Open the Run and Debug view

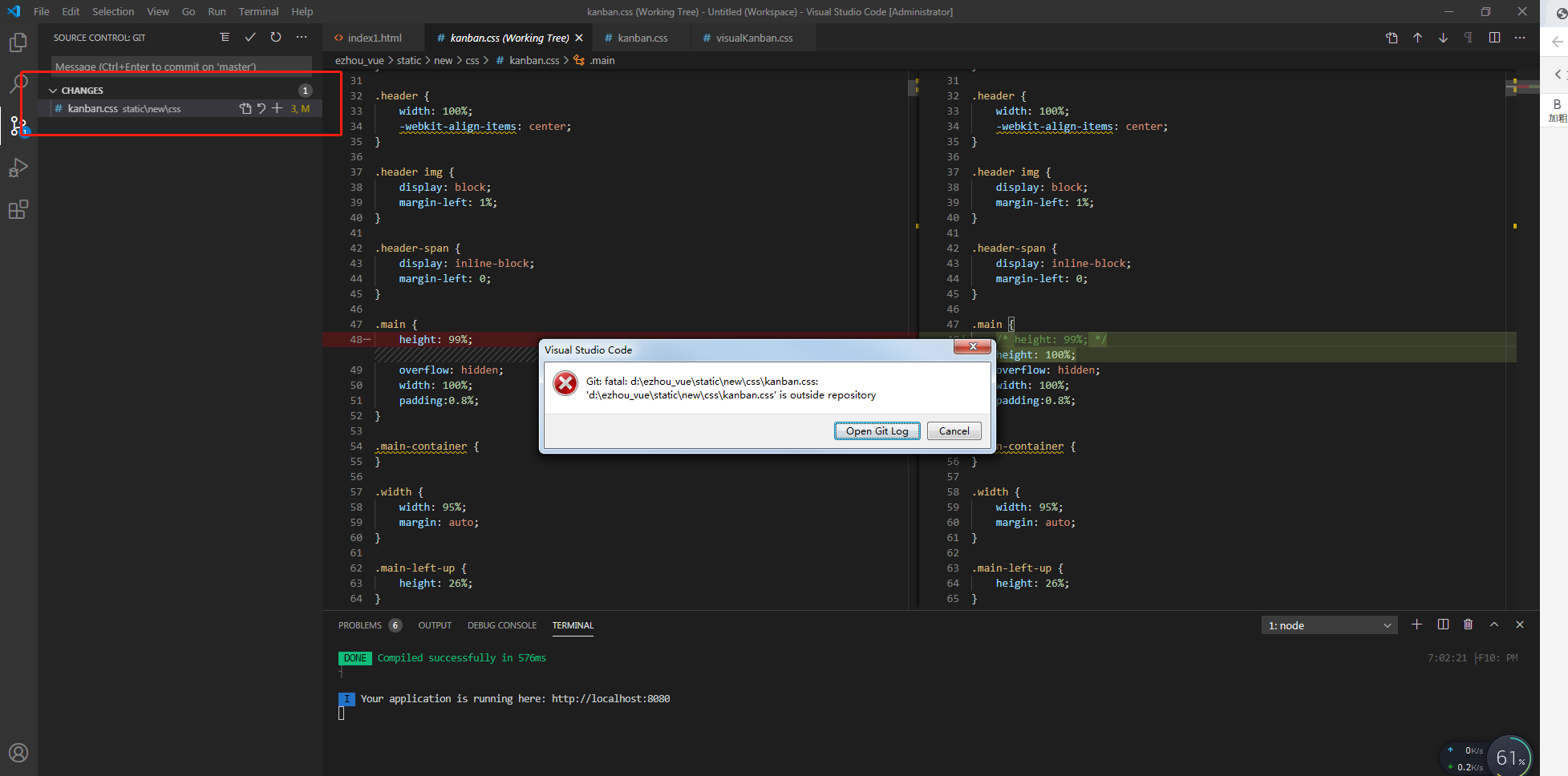[18, 168]
